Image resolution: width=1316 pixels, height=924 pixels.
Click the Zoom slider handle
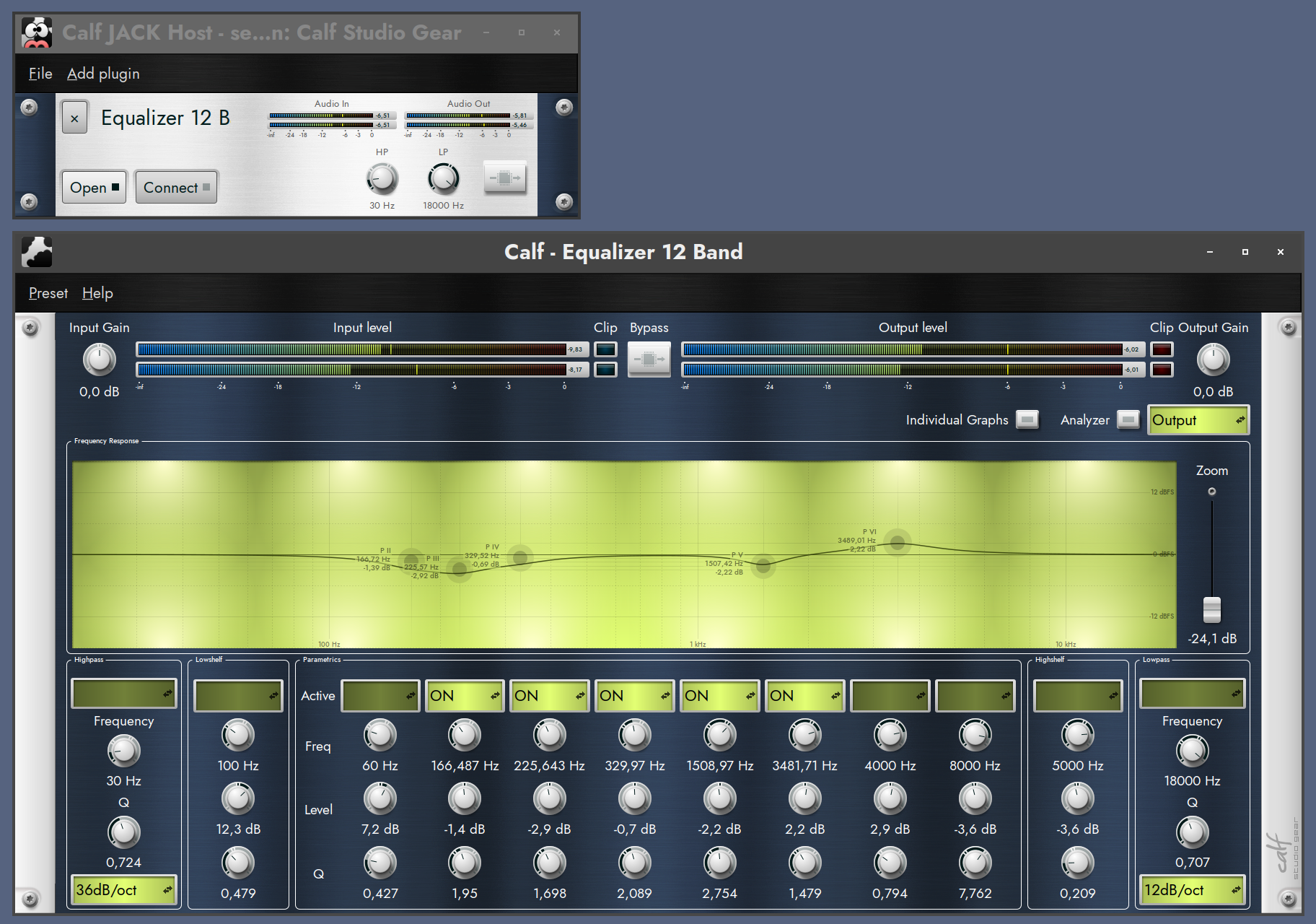tap(1212, 610)
